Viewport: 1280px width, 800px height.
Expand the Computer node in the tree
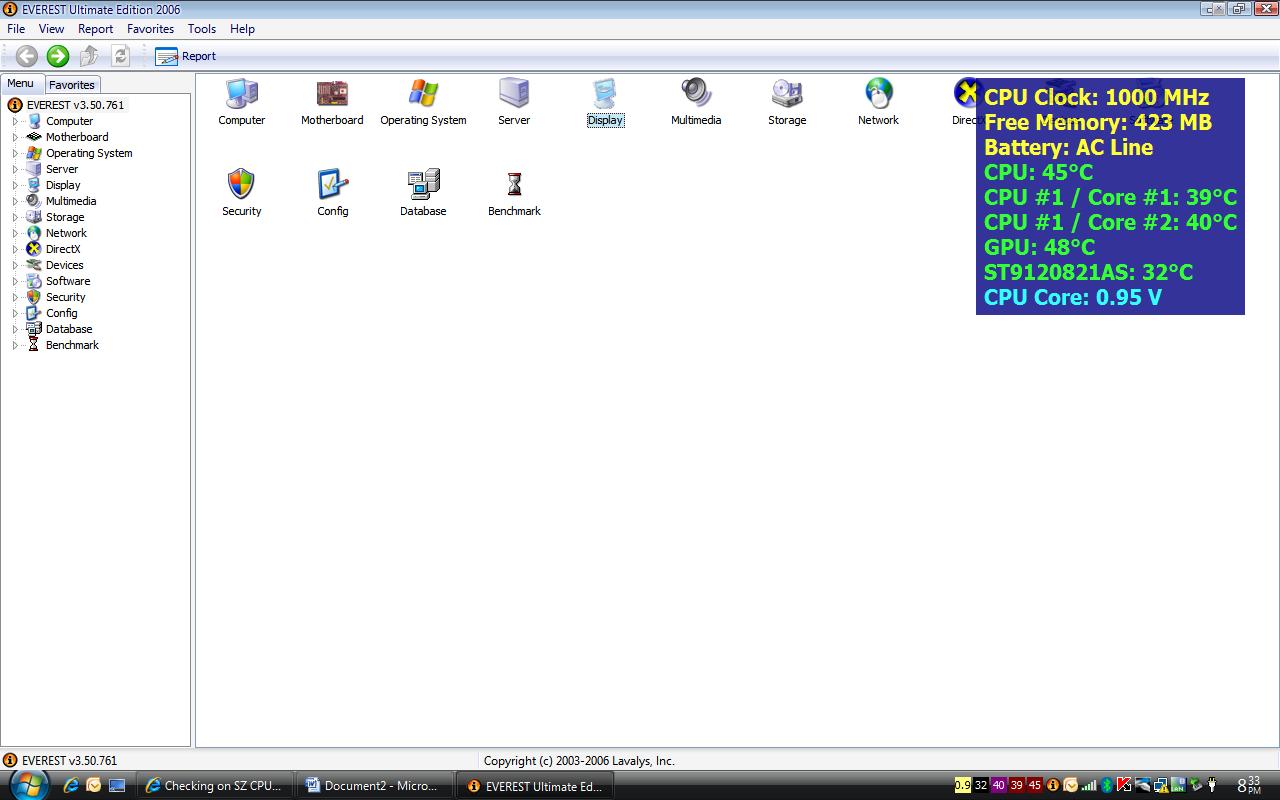[x=15, y=121]
